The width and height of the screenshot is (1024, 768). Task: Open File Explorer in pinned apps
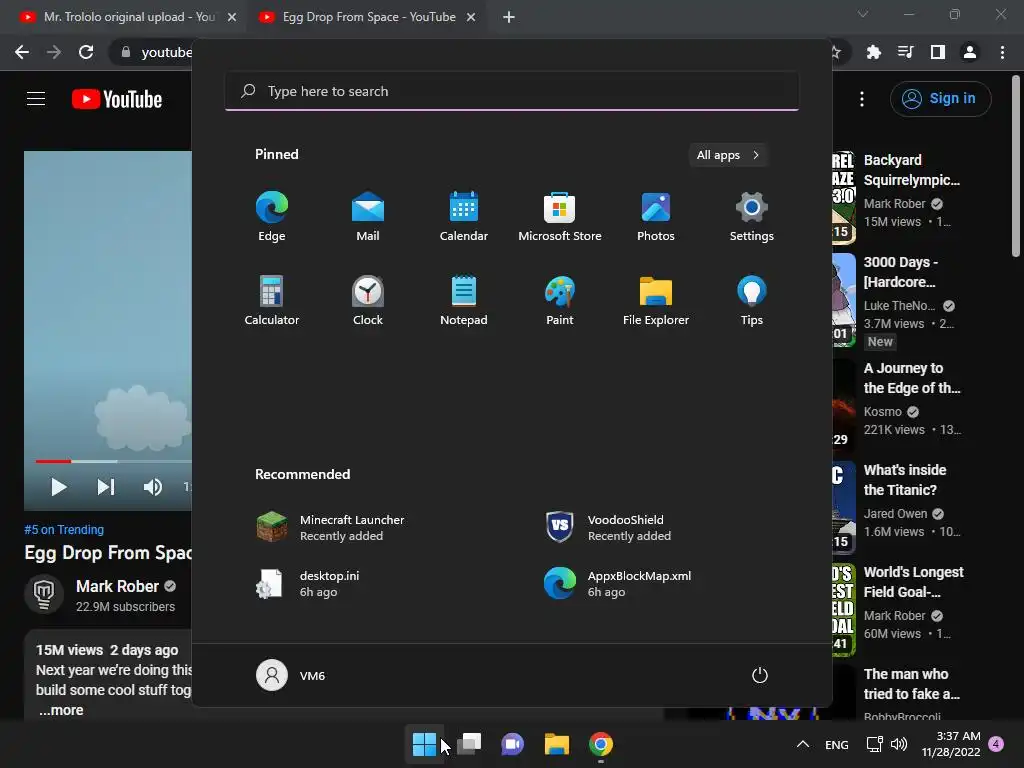point(656,300)
